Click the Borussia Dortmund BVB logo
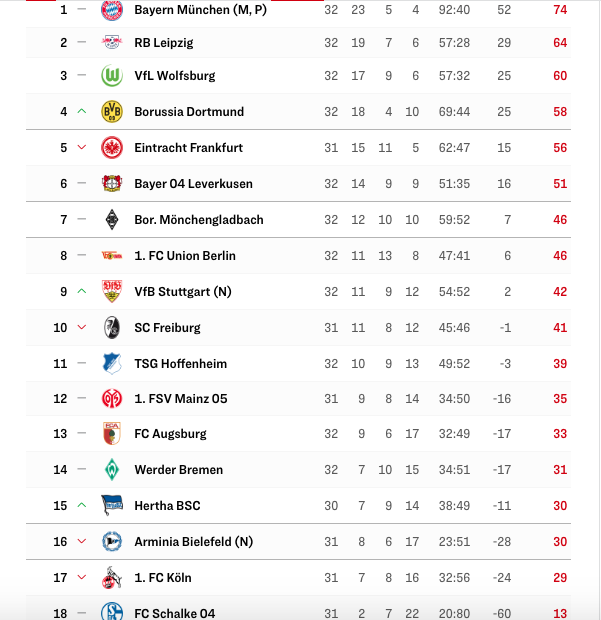 pyautogui.click(x=112, y=112)
